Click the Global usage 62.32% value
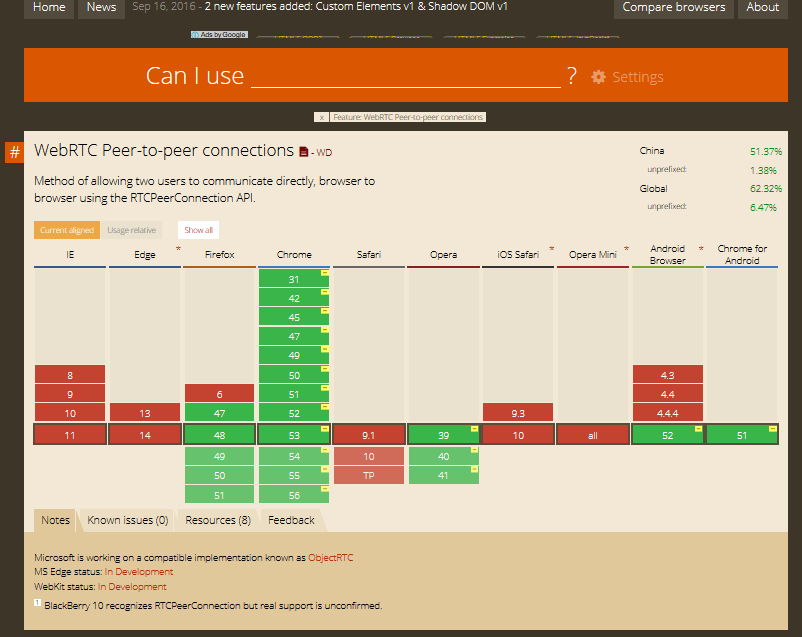 point(766,189)
